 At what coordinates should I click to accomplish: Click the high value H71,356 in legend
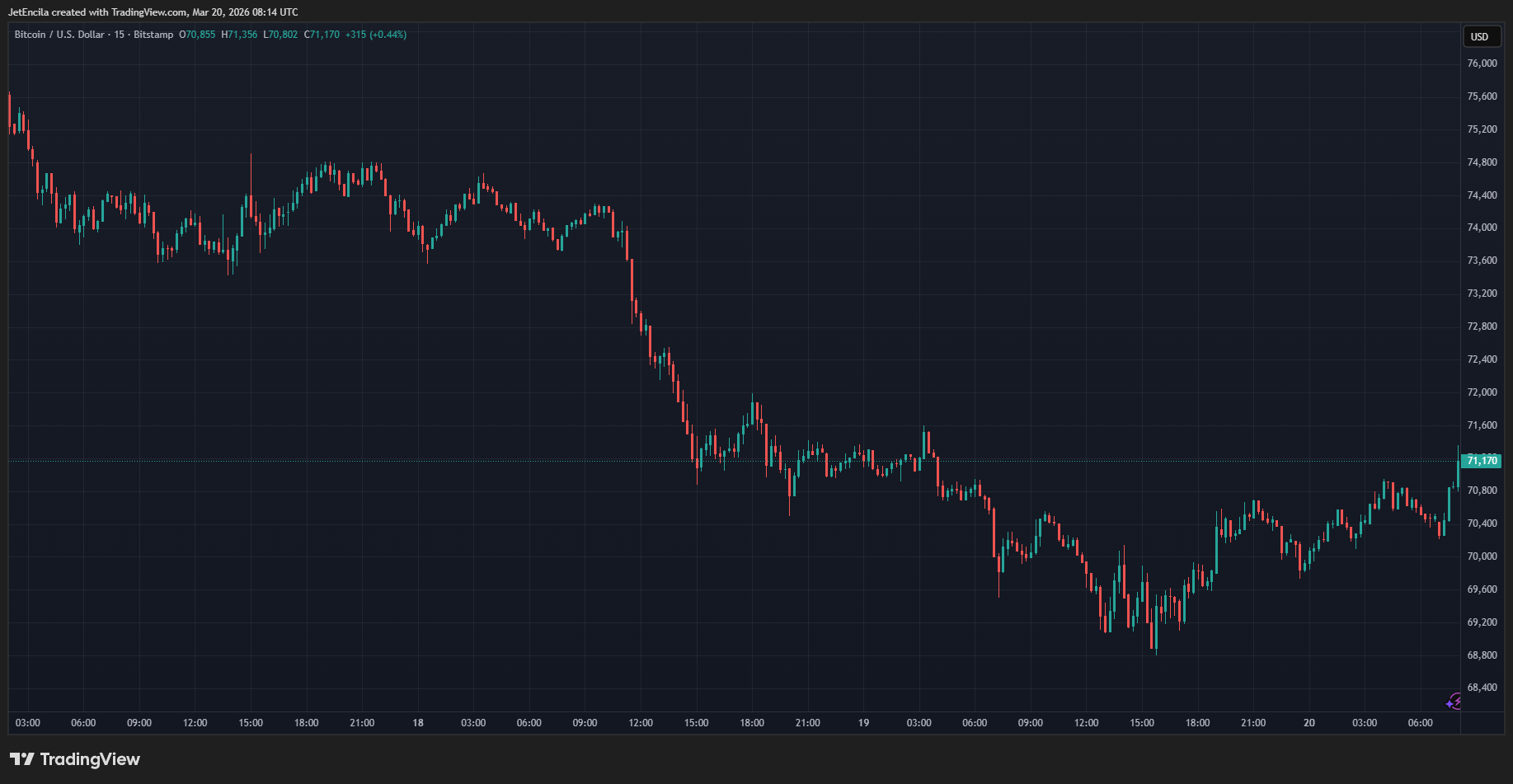point(239,35)
